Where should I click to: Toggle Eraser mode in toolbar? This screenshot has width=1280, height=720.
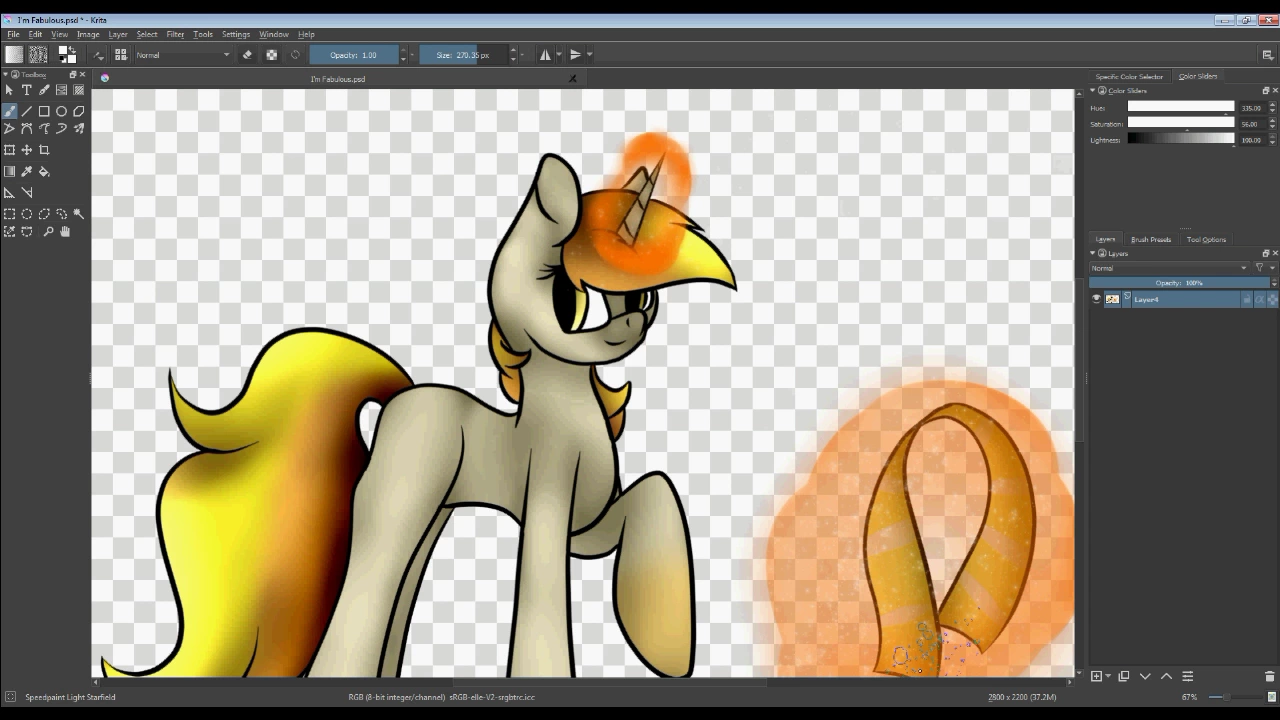pyautogui.click(x=247, y=55)
